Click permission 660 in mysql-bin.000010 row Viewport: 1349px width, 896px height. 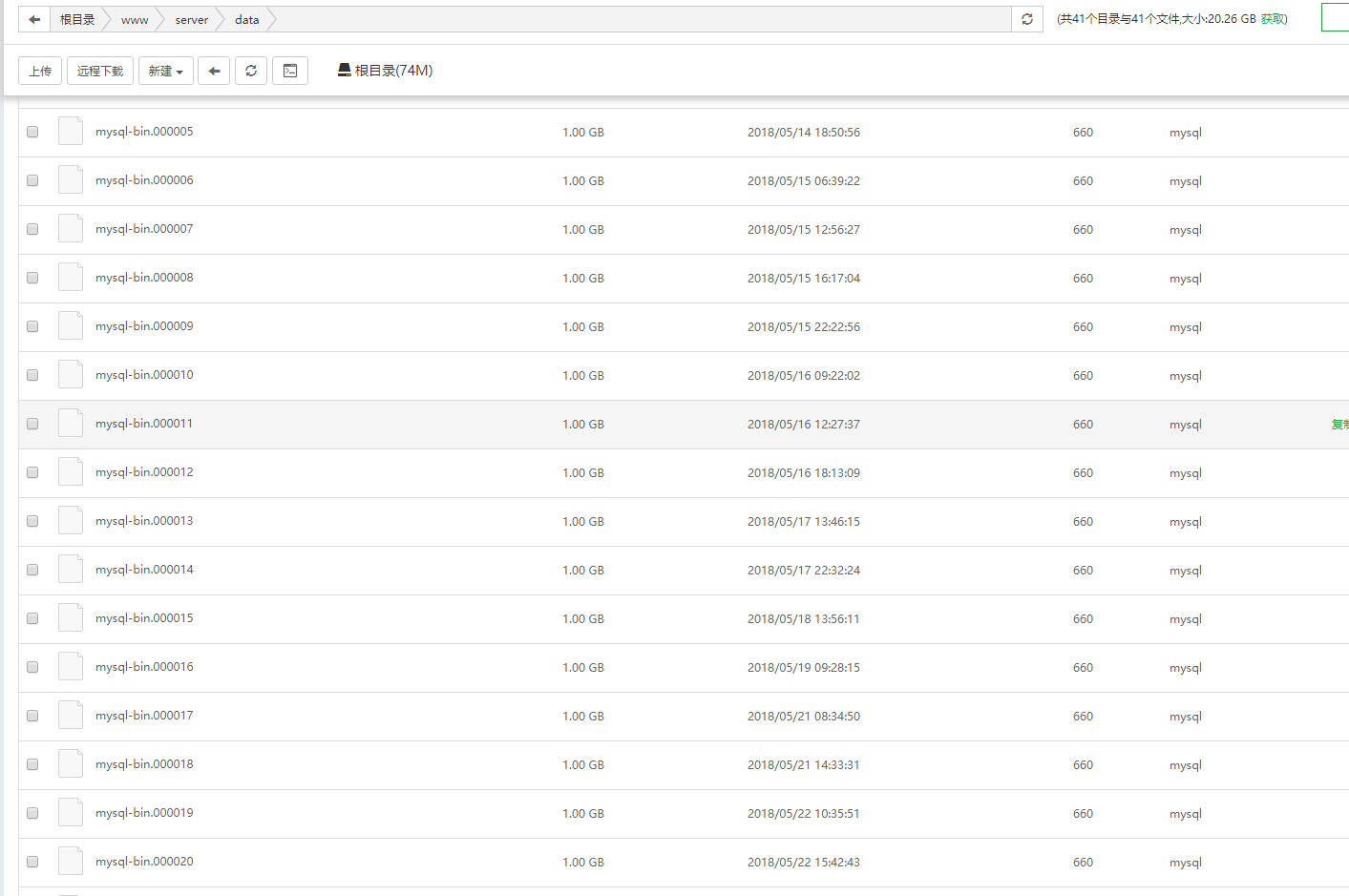click(x=1083, y=376)
